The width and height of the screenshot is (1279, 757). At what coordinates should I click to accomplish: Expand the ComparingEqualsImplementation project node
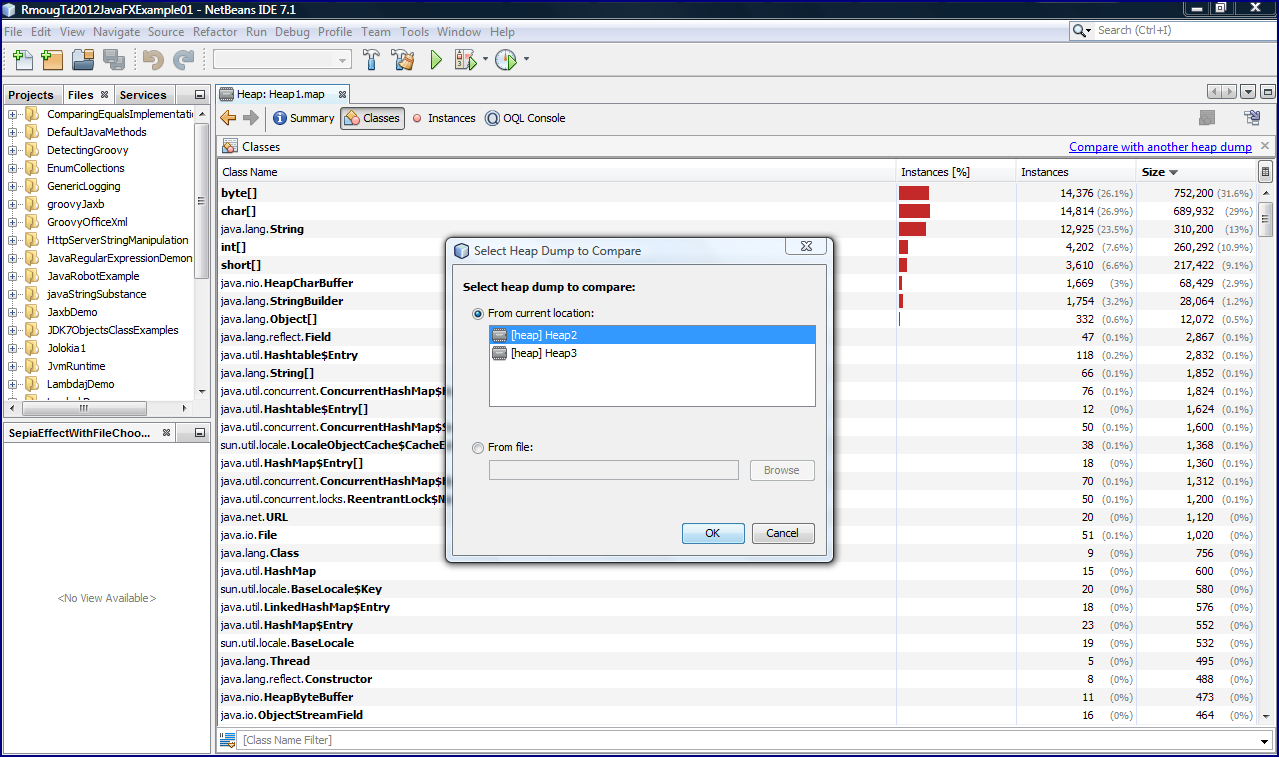coord(13,114)
